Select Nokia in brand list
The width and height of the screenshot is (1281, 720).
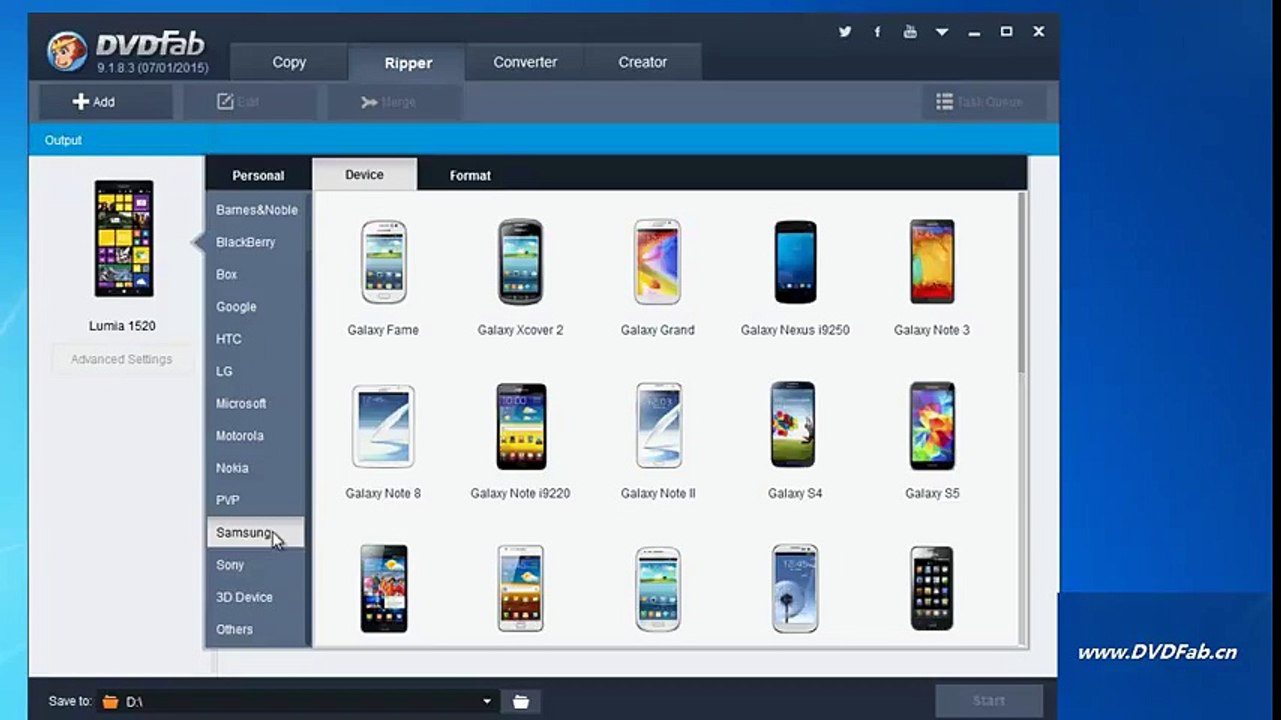257,468
